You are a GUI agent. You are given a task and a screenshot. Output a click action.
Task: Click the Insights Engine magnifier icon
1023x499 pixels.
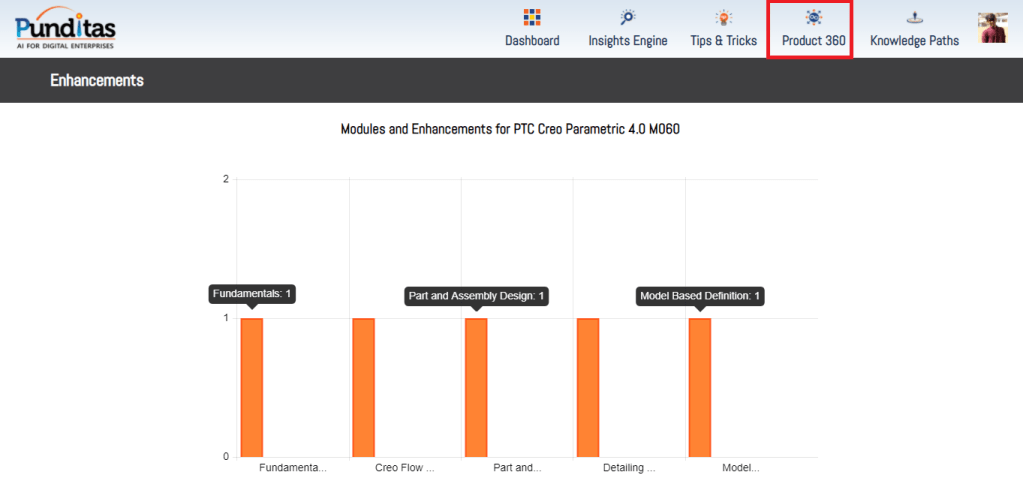click(627, 17)
